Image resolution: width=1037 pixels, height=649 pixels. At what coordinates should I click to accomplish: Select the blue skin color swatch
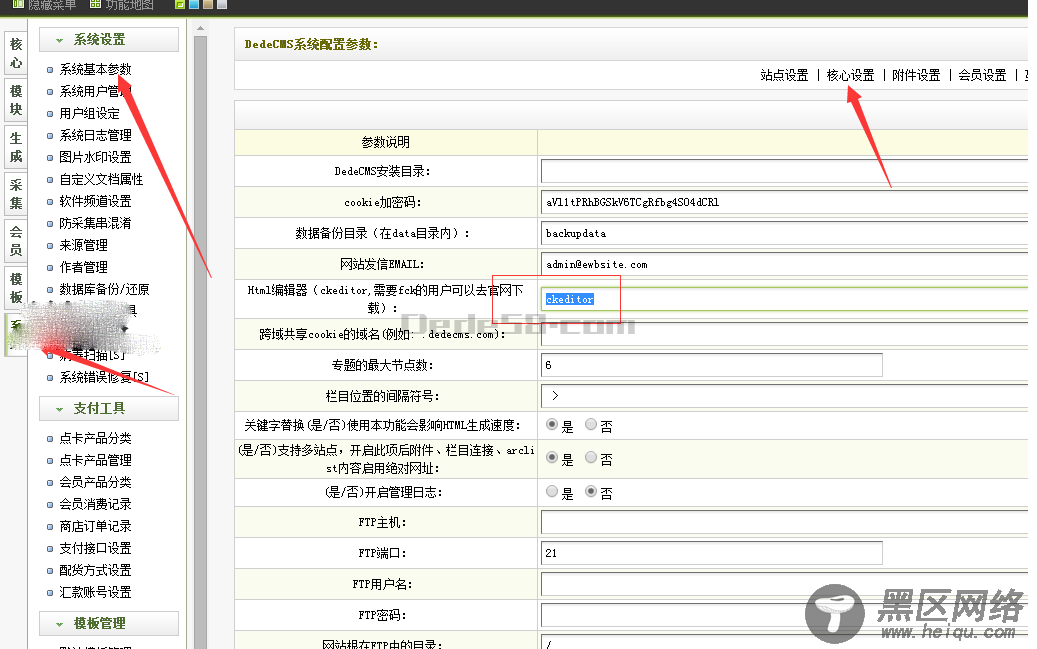pyautogui.click(x=194, y=4)
